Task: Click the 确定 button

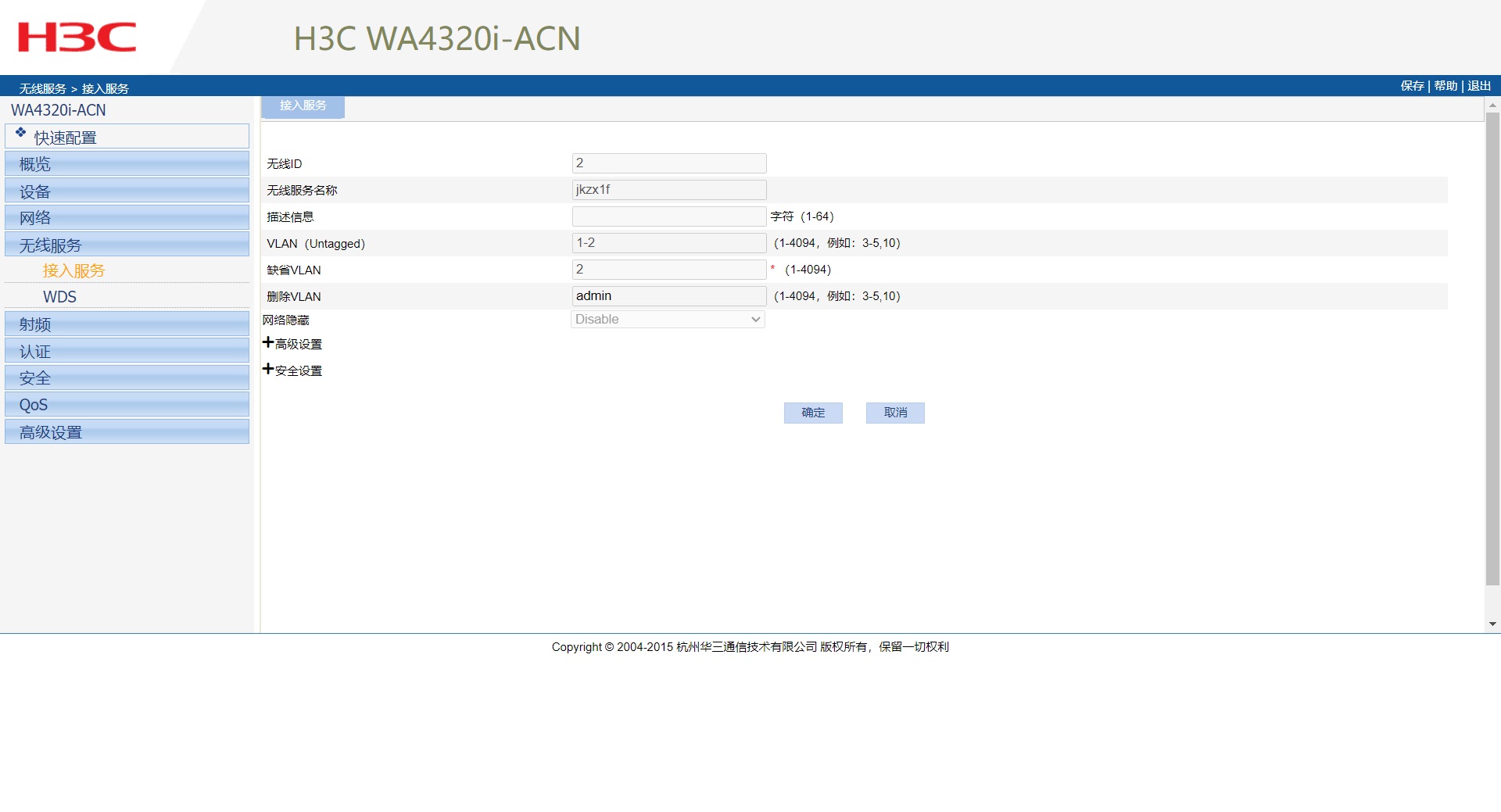Action: pyautogui.click(x=813, y=413)
